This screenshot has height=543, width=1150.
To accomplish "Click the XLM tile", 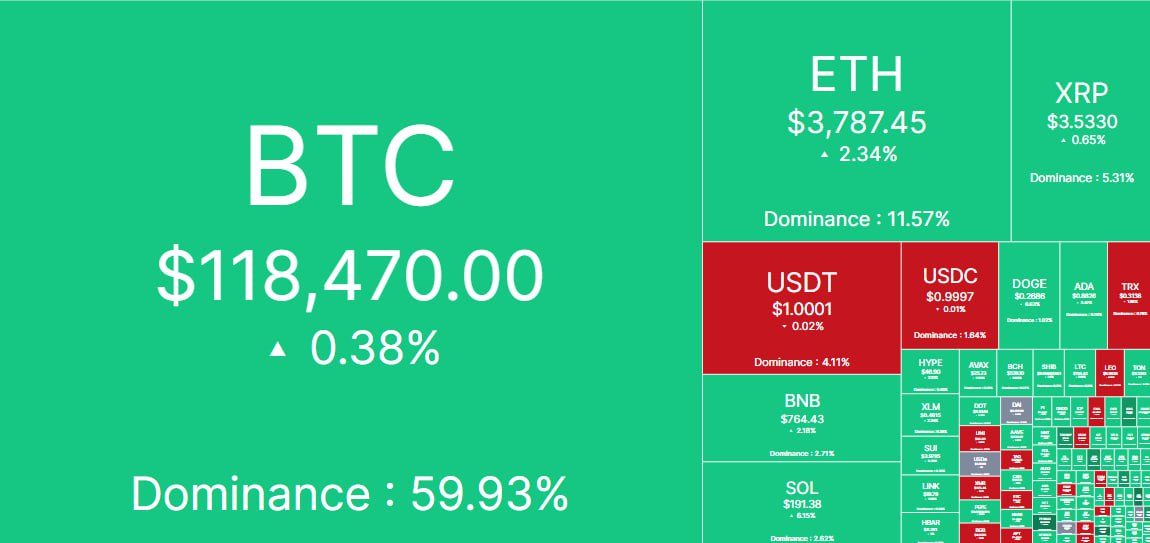I will 930,415.
